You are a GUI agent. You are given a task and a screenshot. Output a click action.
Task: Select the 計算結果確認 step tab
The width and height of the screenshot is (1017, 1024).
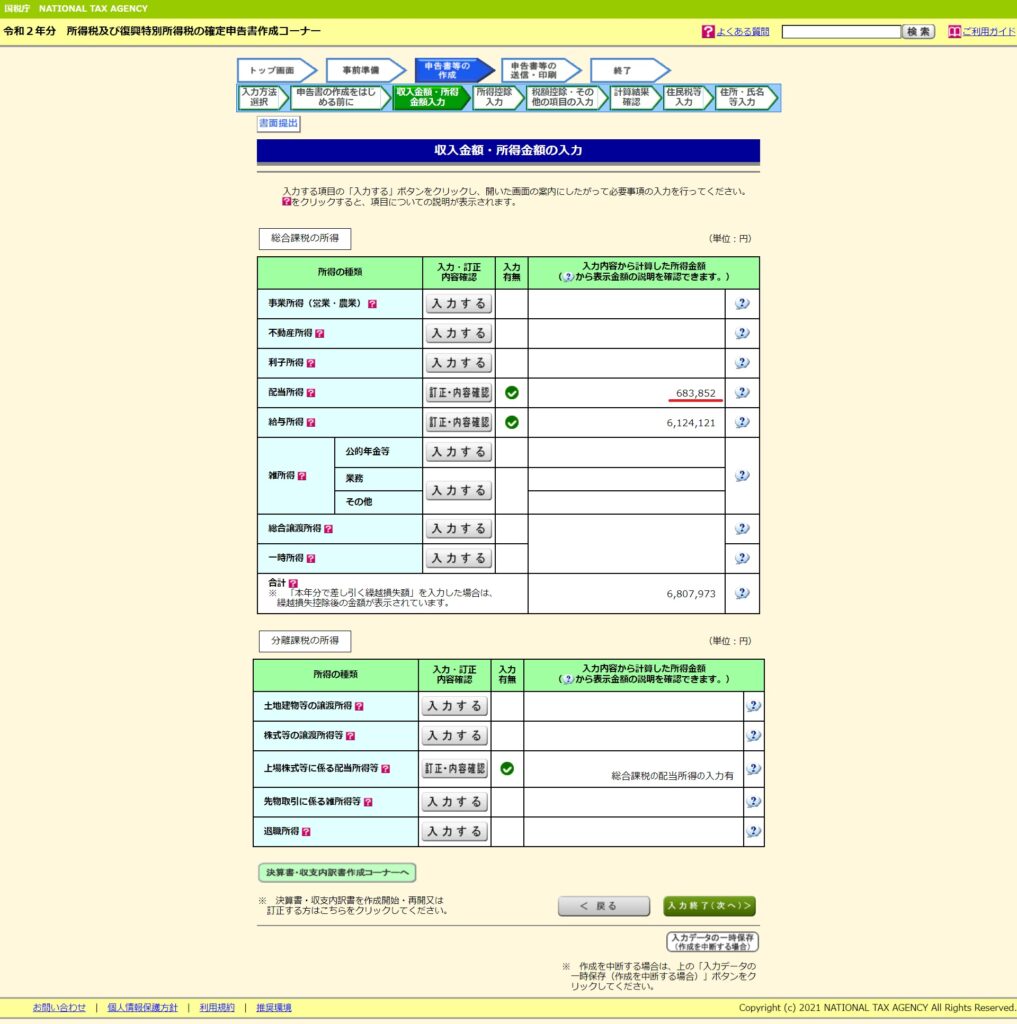tap(631, 97)
